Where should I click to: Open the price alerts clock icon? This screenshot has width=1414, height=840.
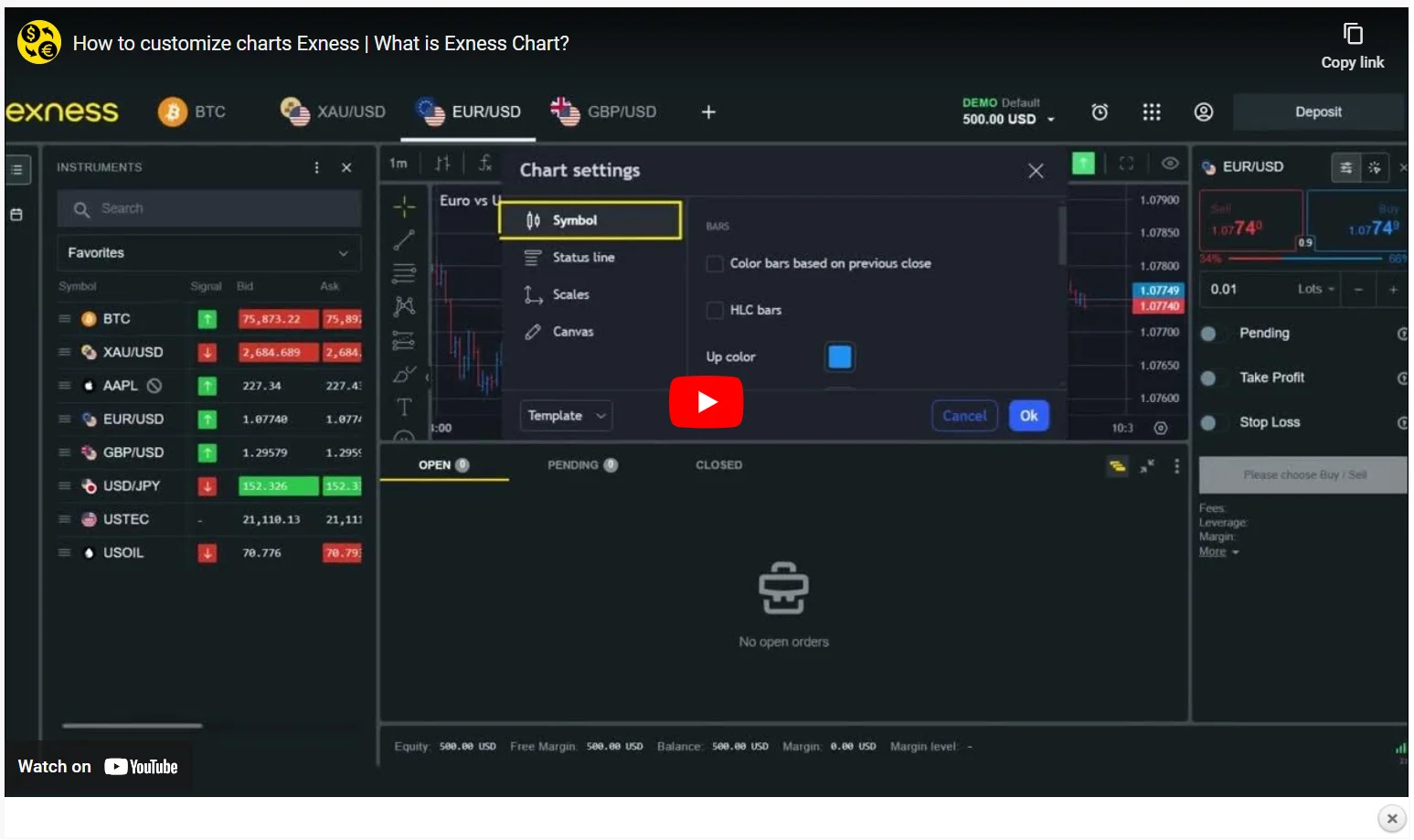tap(1100, 112)
